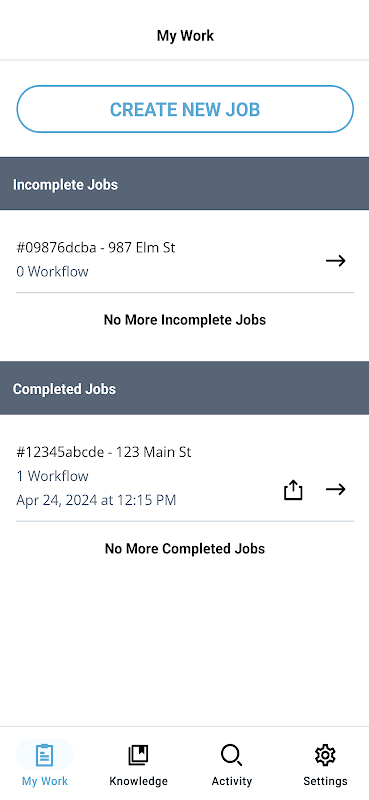The height and width of the screenshot is (800, 369).
Task: Open the #12345abcde job entry title
Action: click(104, 452)
